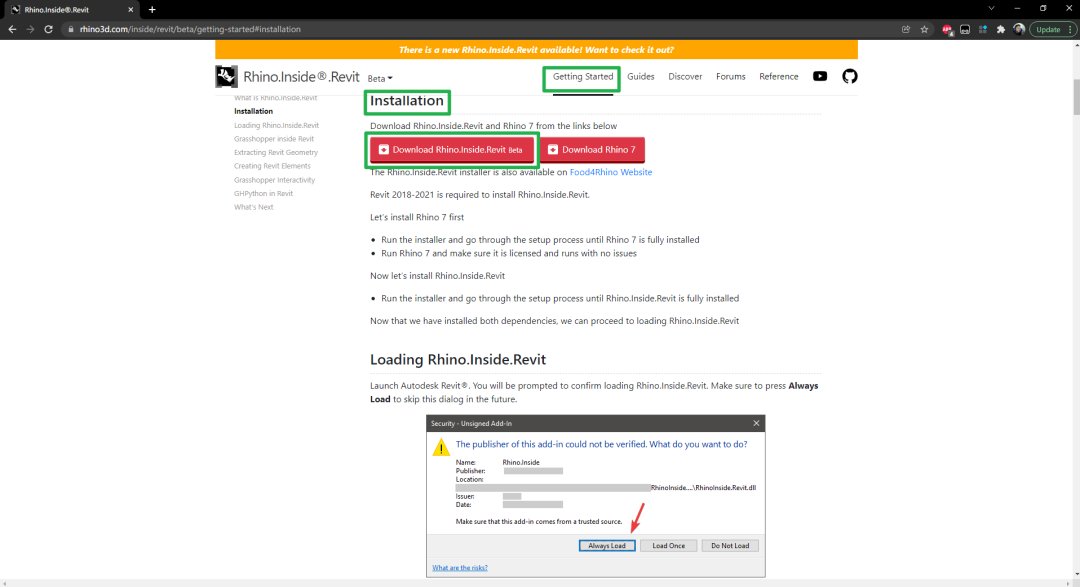The width and height of the screenshot is (1080, 587).
Task: Open a new browser tab with plus
Action: pos(152,10)
